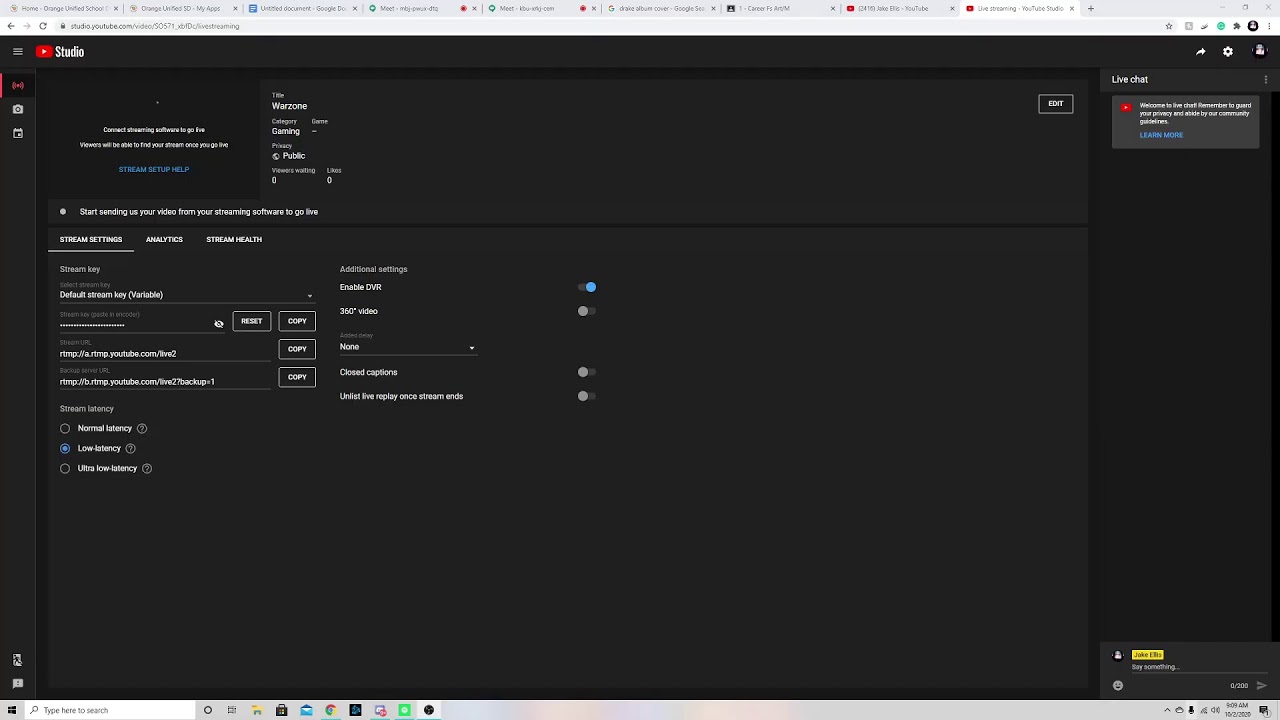Show hidden system tray icons chevron
This screenshot has width=1280, height=720.
pos(1167,710)
